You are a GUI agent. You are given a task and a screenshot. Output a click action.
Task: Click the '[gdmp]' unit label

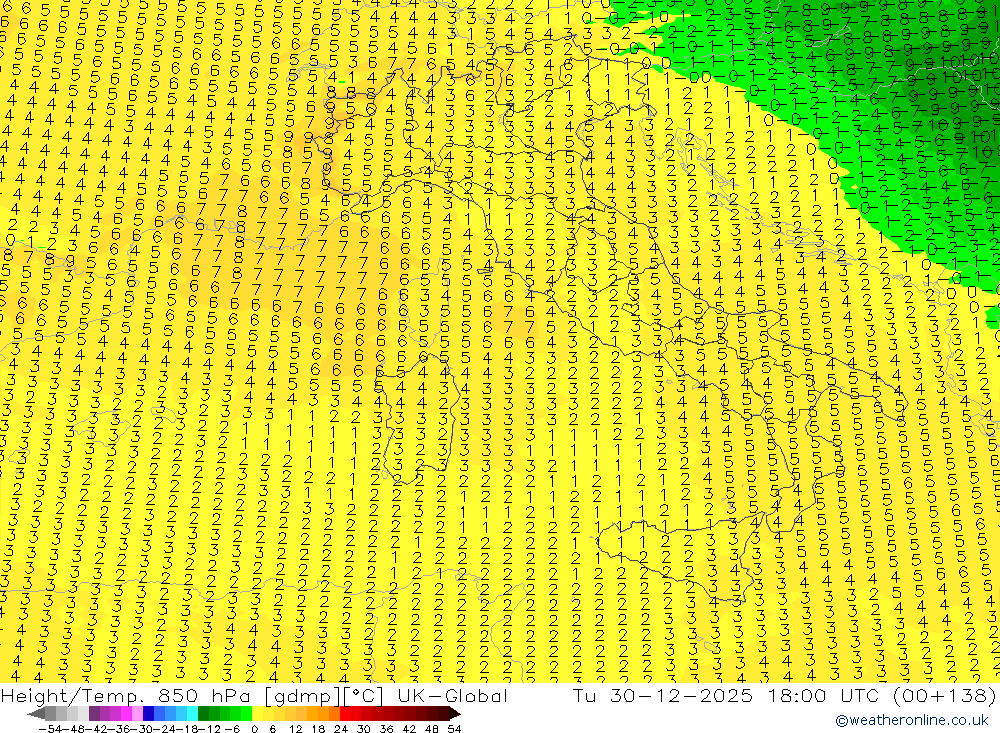coord(302,696)
